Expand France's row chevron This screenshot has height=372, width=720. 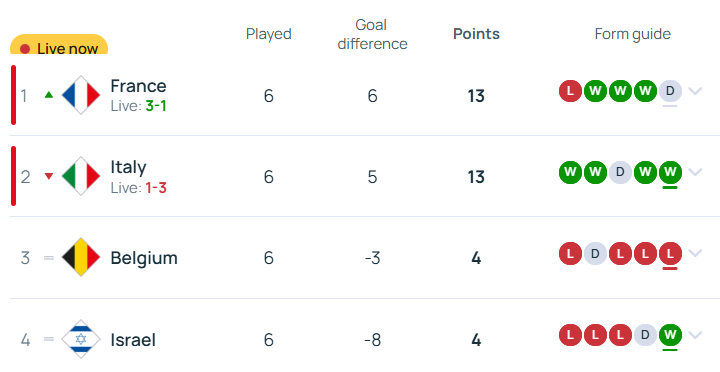click(695, 91)
